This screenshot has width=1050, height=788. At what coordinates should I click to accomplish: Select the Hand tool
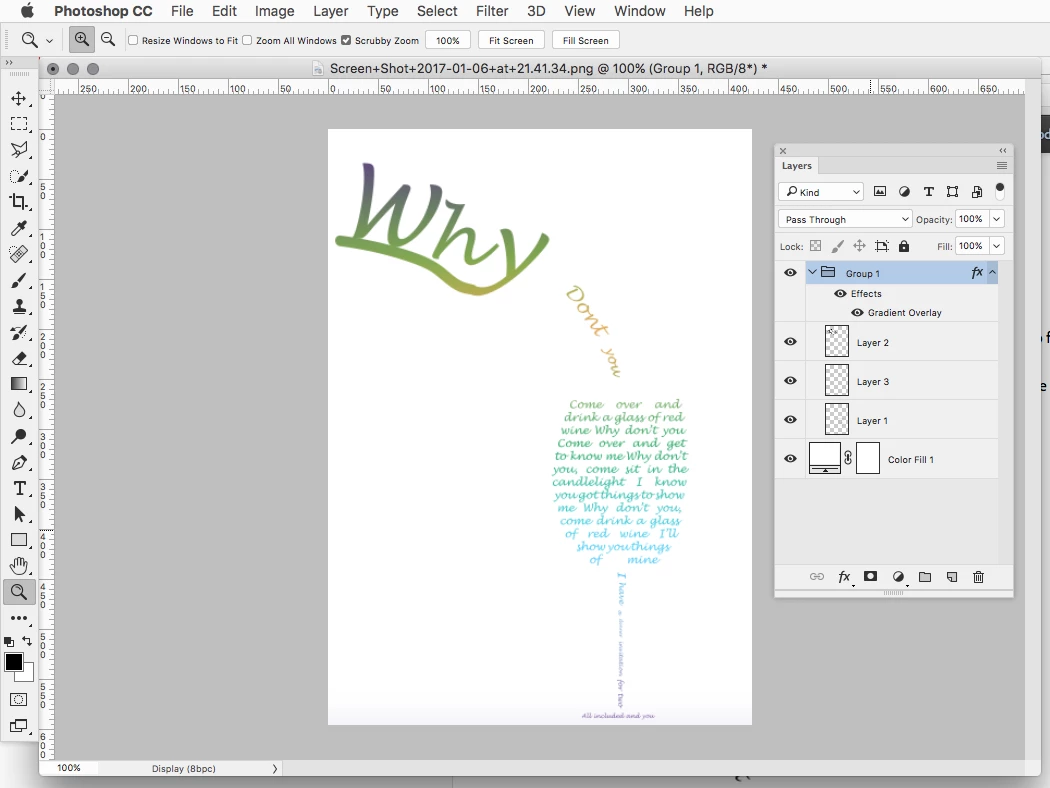19,566
